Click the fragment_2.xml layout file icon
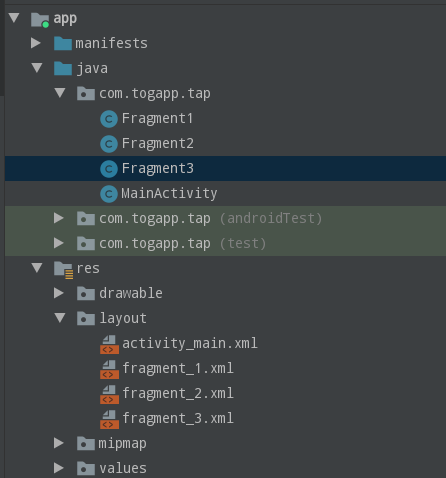Viewport: 446px width, 478px height. 109,394
